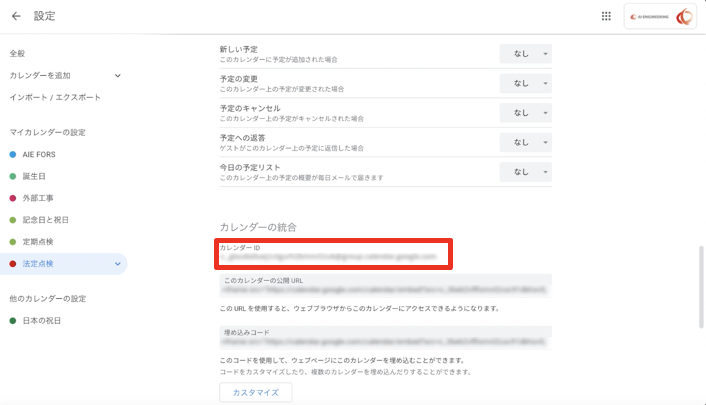Open インポート / エクスポート settings
Viewport: 706px width, 405px height.
[55, 97]
